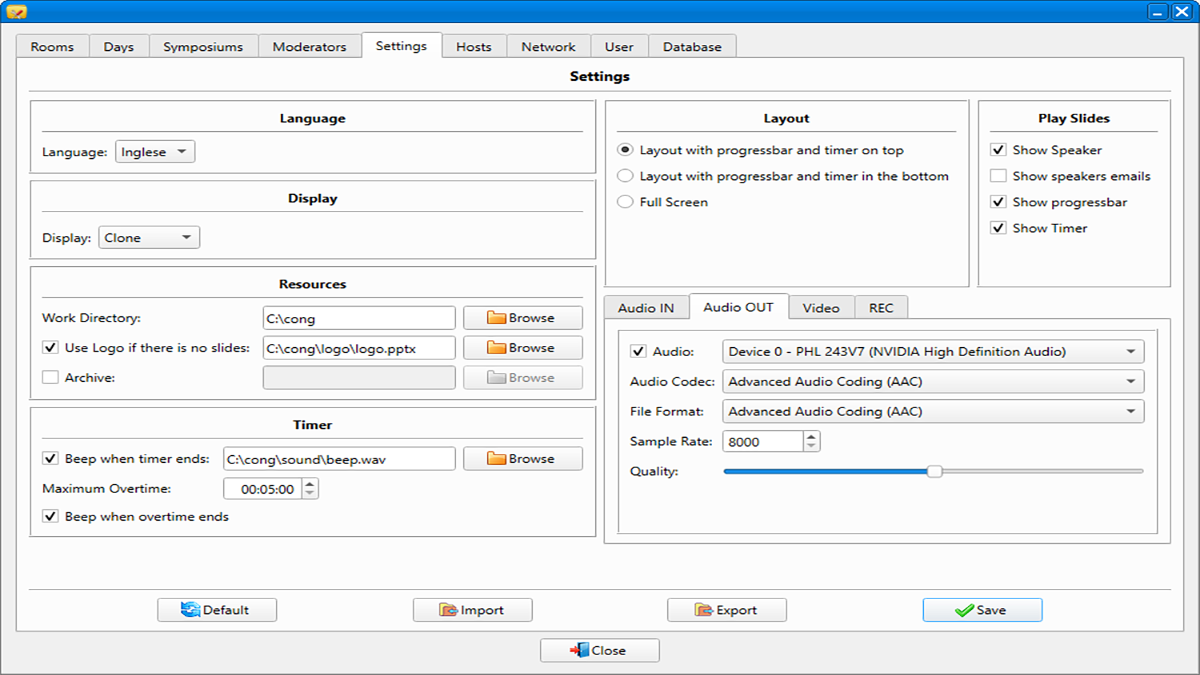Click the logo.pptx path field
Screen dimensions: 1200x675
click(x=359, y=348)
